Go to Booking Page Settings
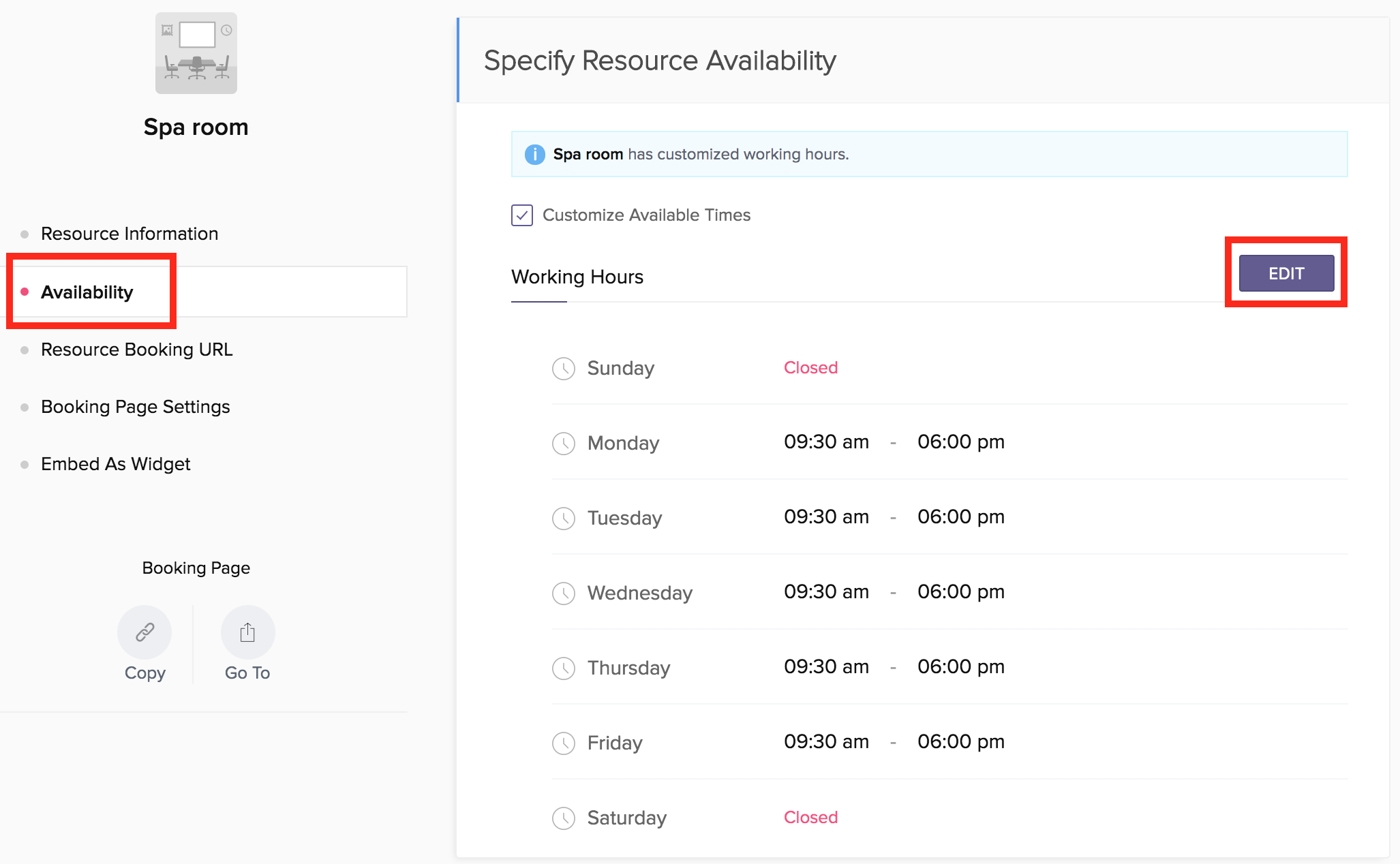This screenshot has width=1400, height=864. tap(136, 407)
